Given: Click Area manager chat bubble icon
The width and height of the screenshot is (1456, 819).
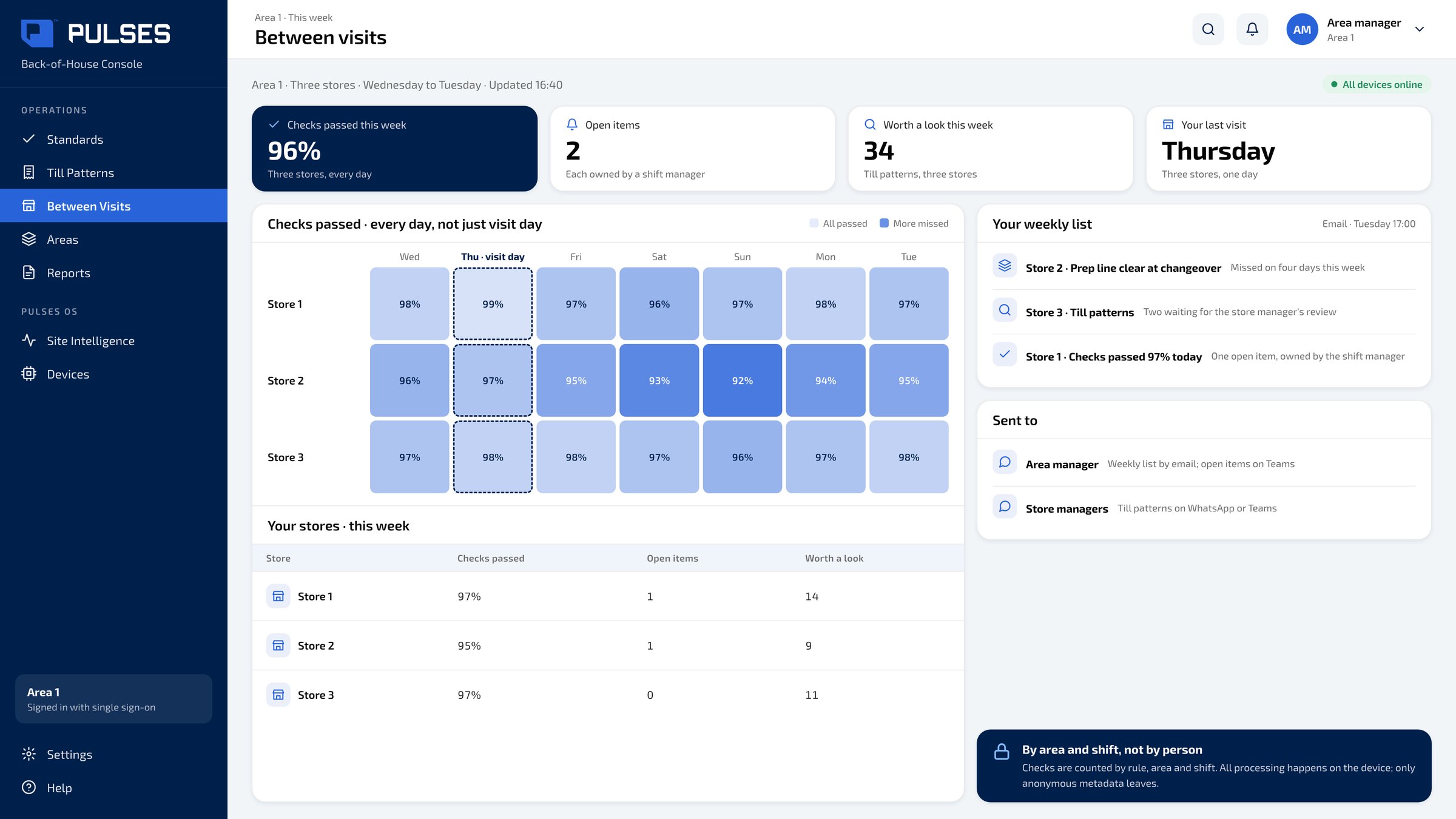Looking at the screenshot, I should click(x=1005, y=462).
